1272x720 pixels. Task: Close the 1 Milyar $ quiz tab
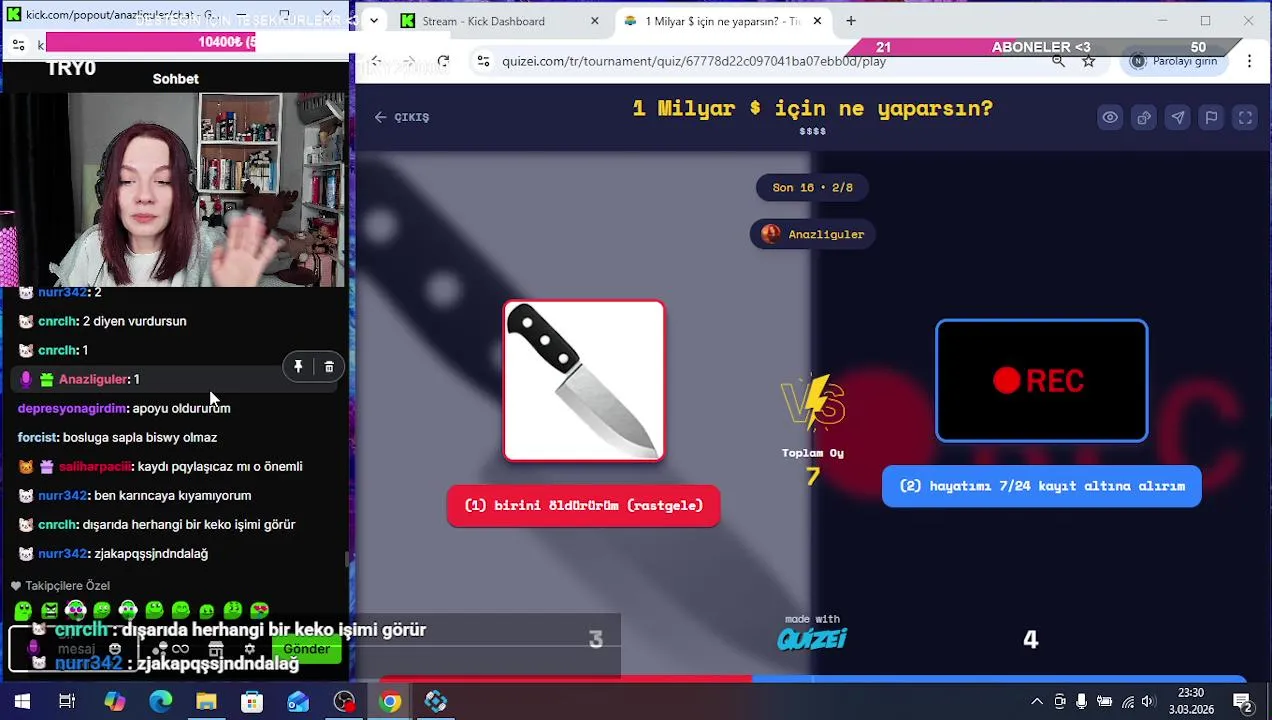point(817,21)
